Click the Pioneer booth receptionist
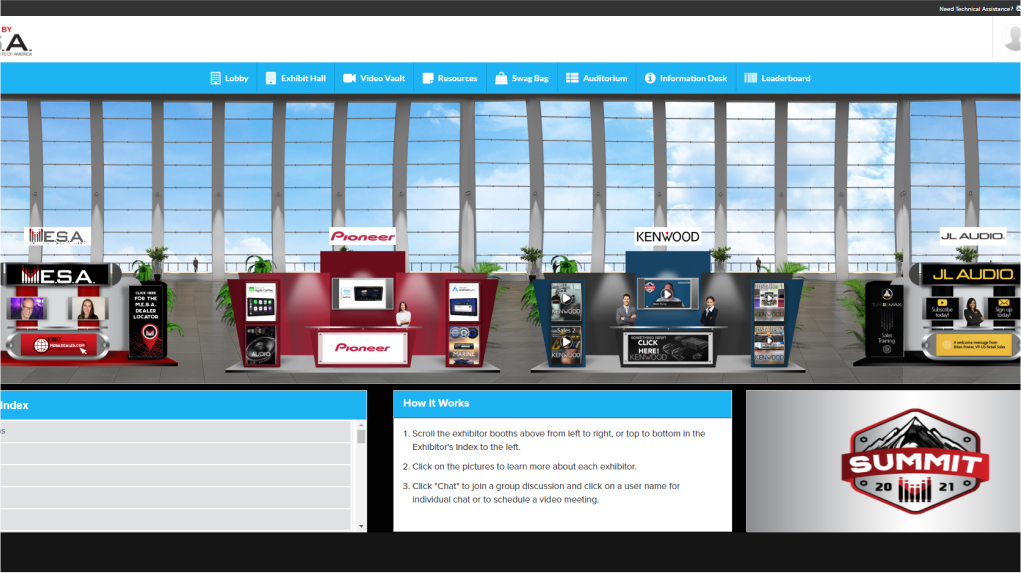Image resolution: width=1021 pixels, height=573 pixels. 404,314
